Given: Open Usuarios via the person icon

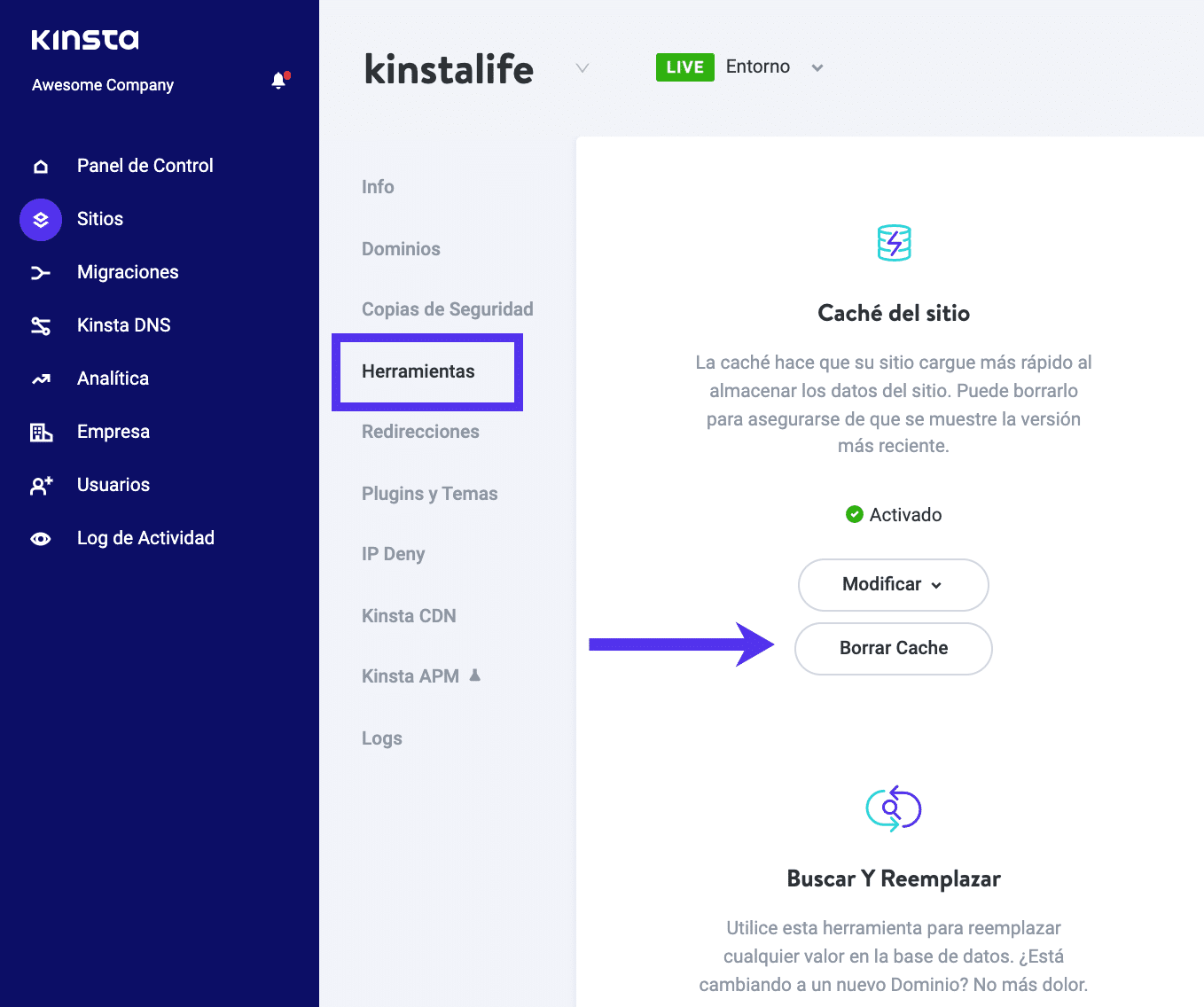Looking at the screenshot, I should (x=40, y=485).
